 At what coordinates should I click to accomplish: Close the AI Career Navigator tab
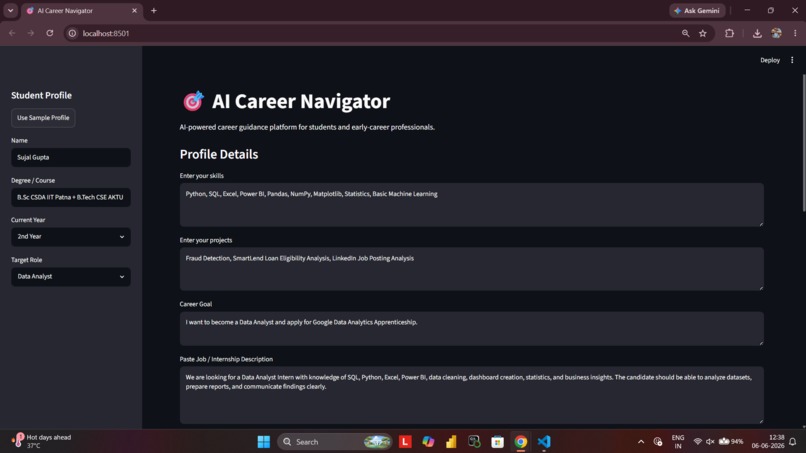pyautogui.click(x=135, y=10)
